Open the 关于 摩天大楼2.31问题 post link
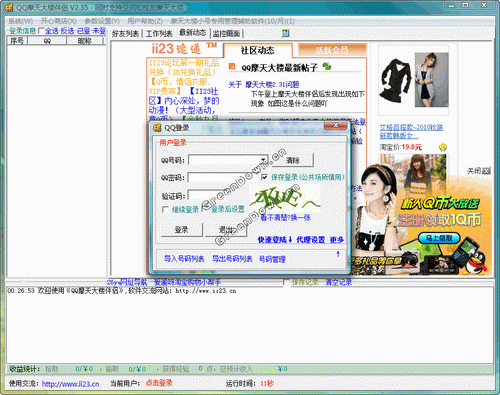 (x=264, y=85)
